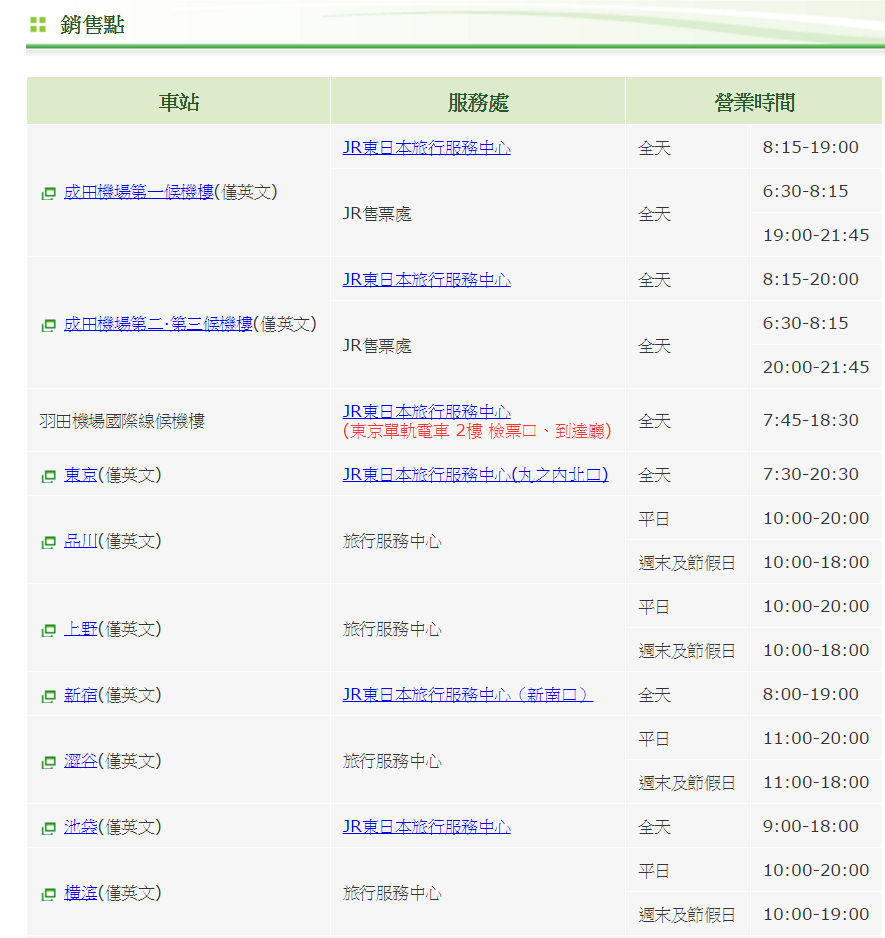Click the 11:00-20:00 hours cell
This screenshot has height=938, width=885.
(x=816, y=738)
